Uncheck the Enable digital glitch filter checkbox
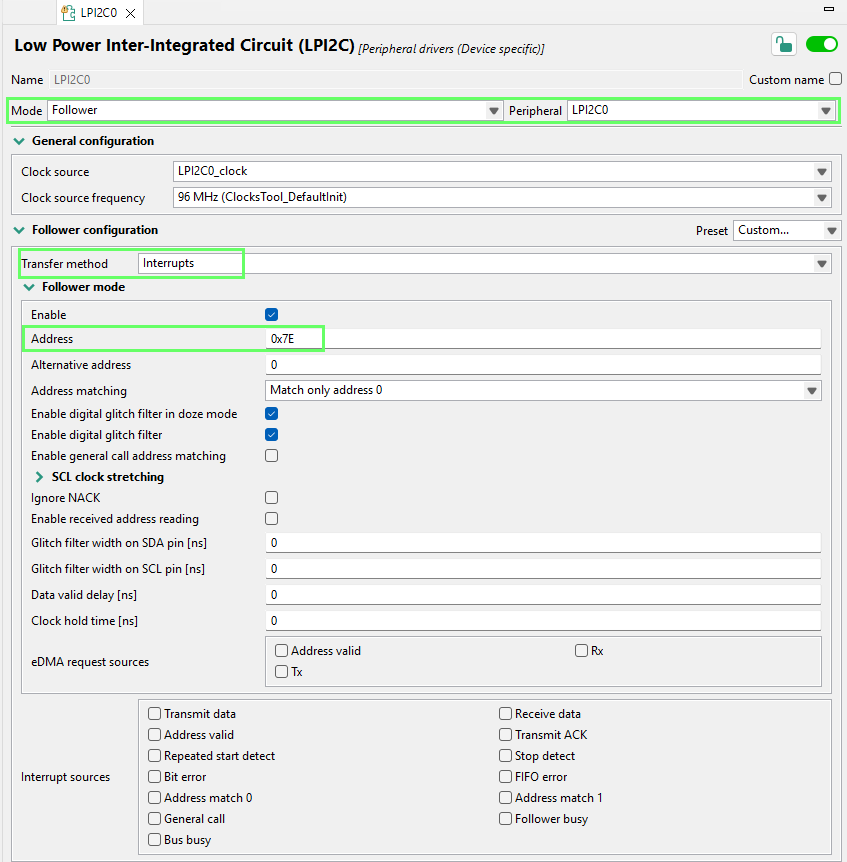Image resolution: width=847 pixels, height=862 pixels. tap(272, 435)
